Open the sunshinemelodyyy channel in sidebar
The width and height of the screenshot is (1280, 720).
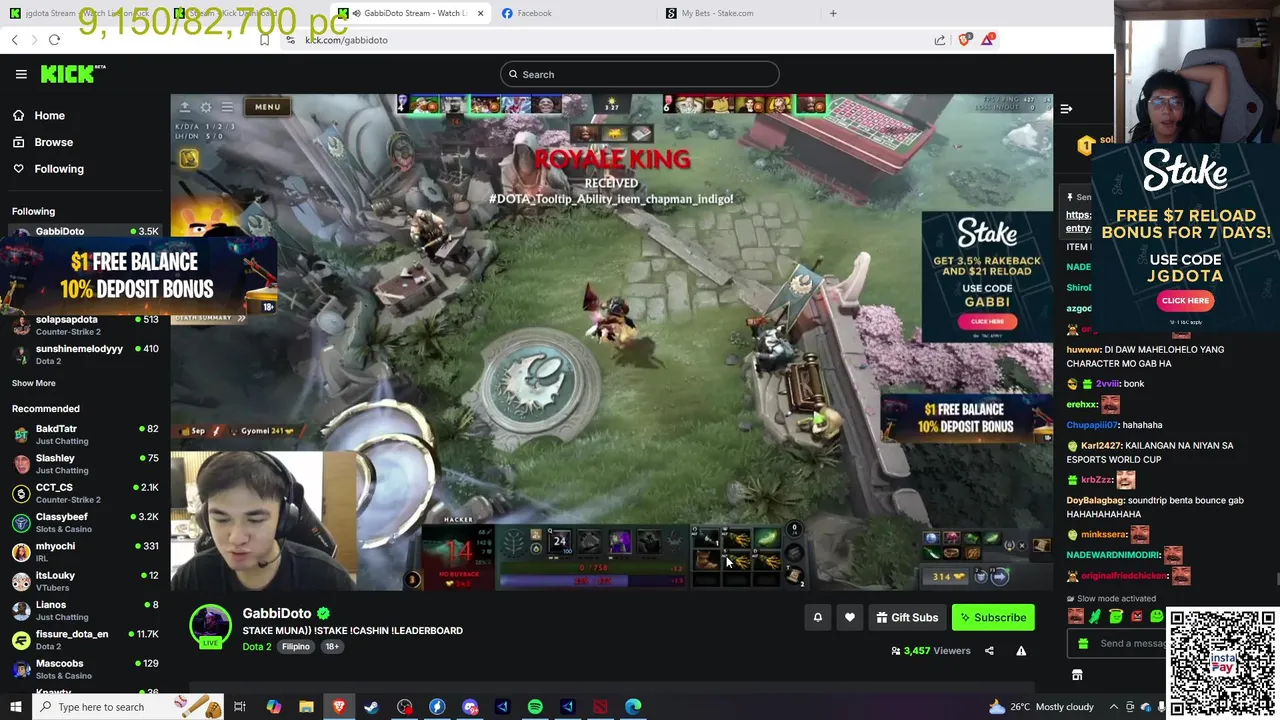(x=85, y=354)
